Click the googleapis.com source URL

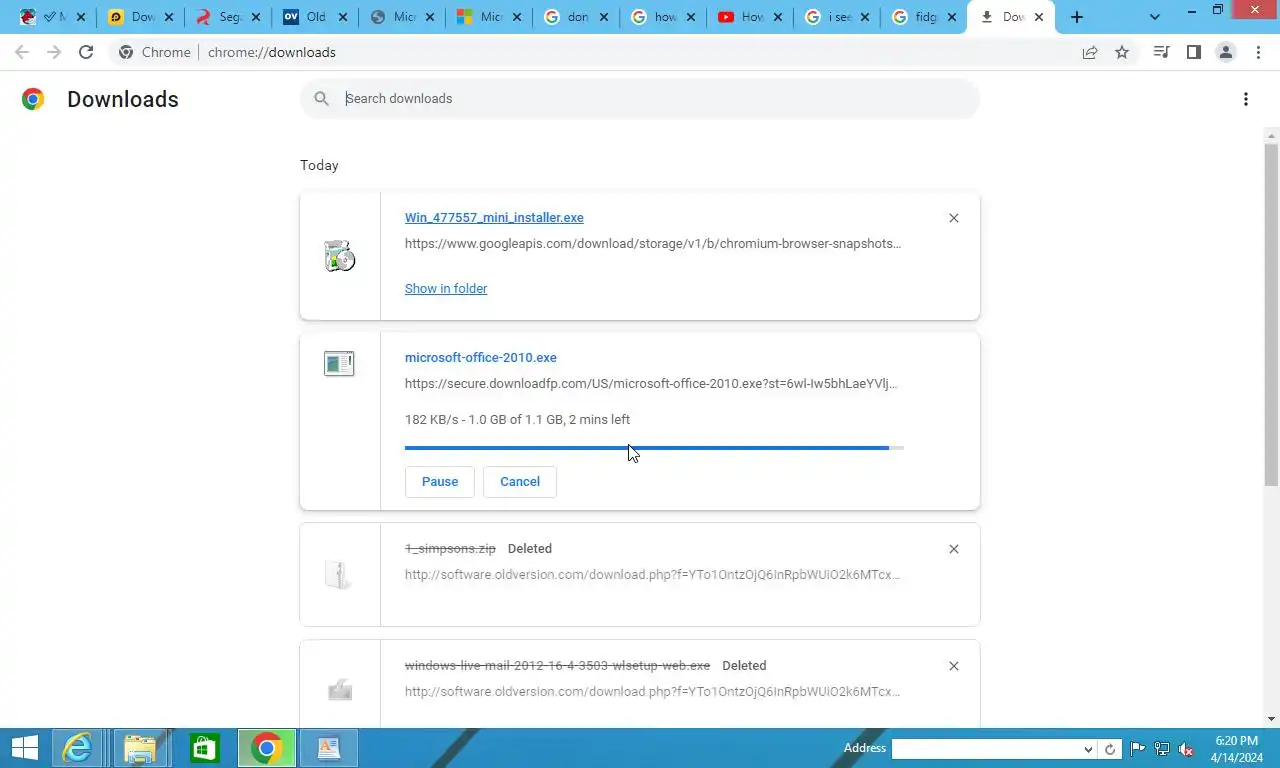pos(653,244)
